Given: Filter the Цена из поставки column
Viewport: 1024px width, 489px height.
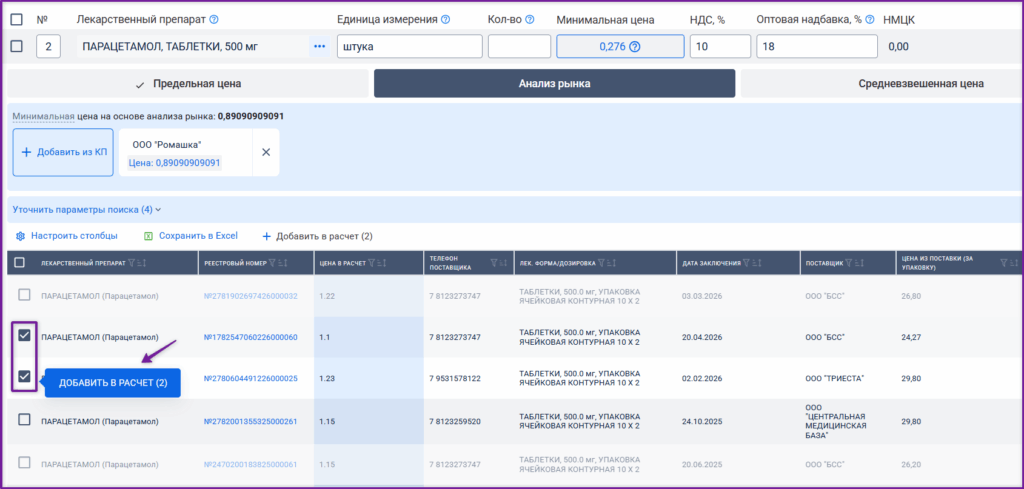Looking at the screenshot, I should 1003,262.
